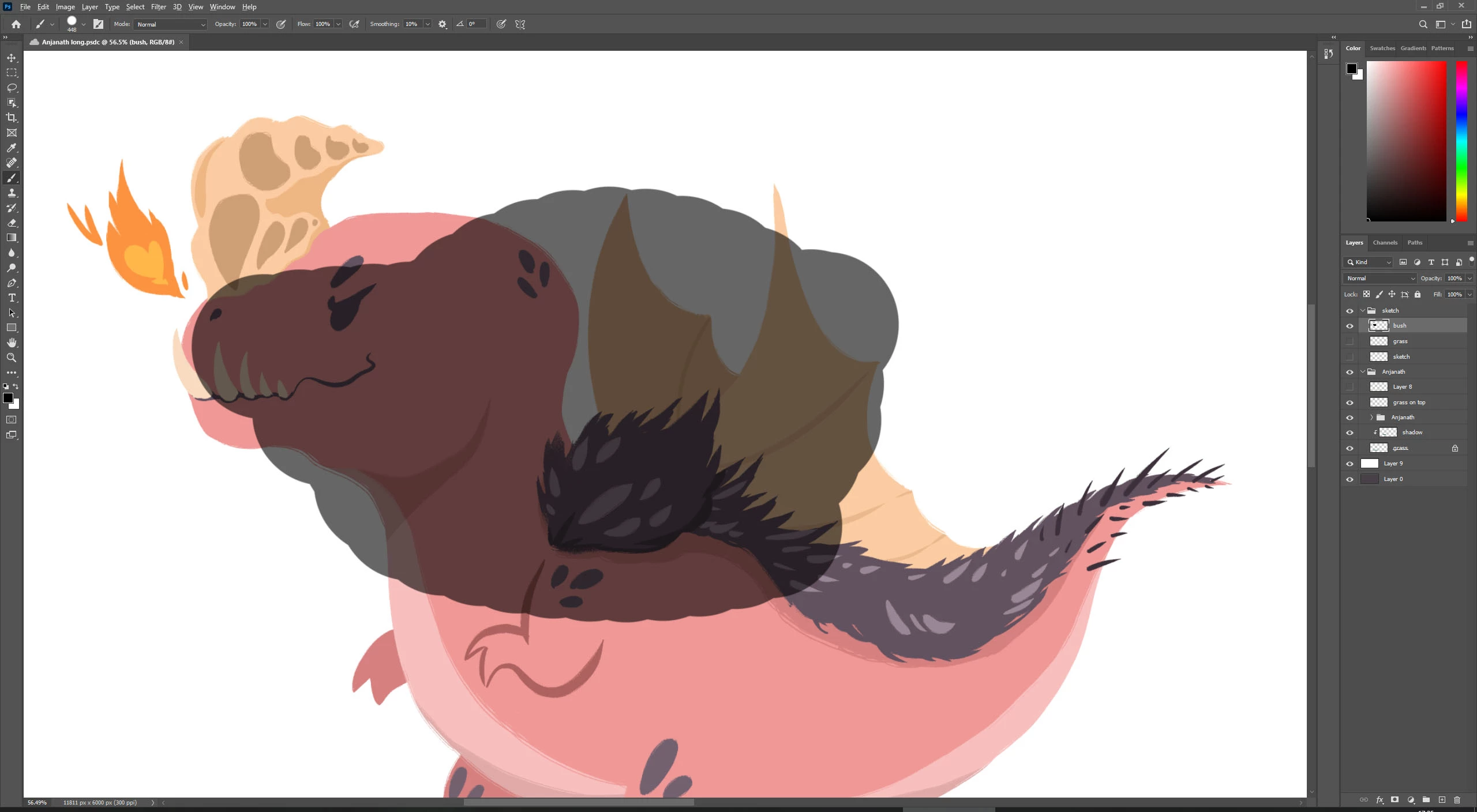1477x812 pixels.
Task: Hide the bush layer
Action: tap(1349, 326)
